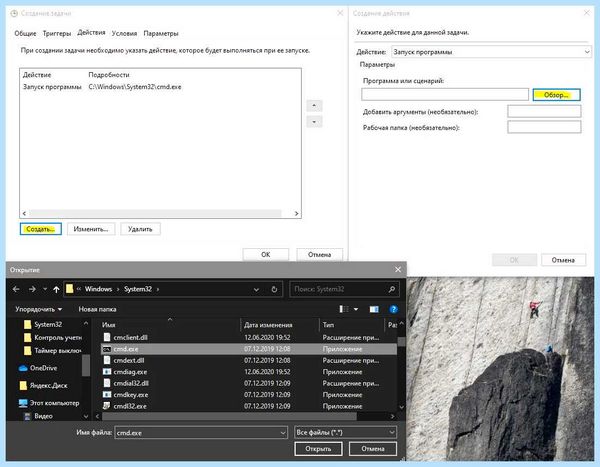Switch to the Общие tab
This screenshot has height=467, width=600.
pos(25,34)
